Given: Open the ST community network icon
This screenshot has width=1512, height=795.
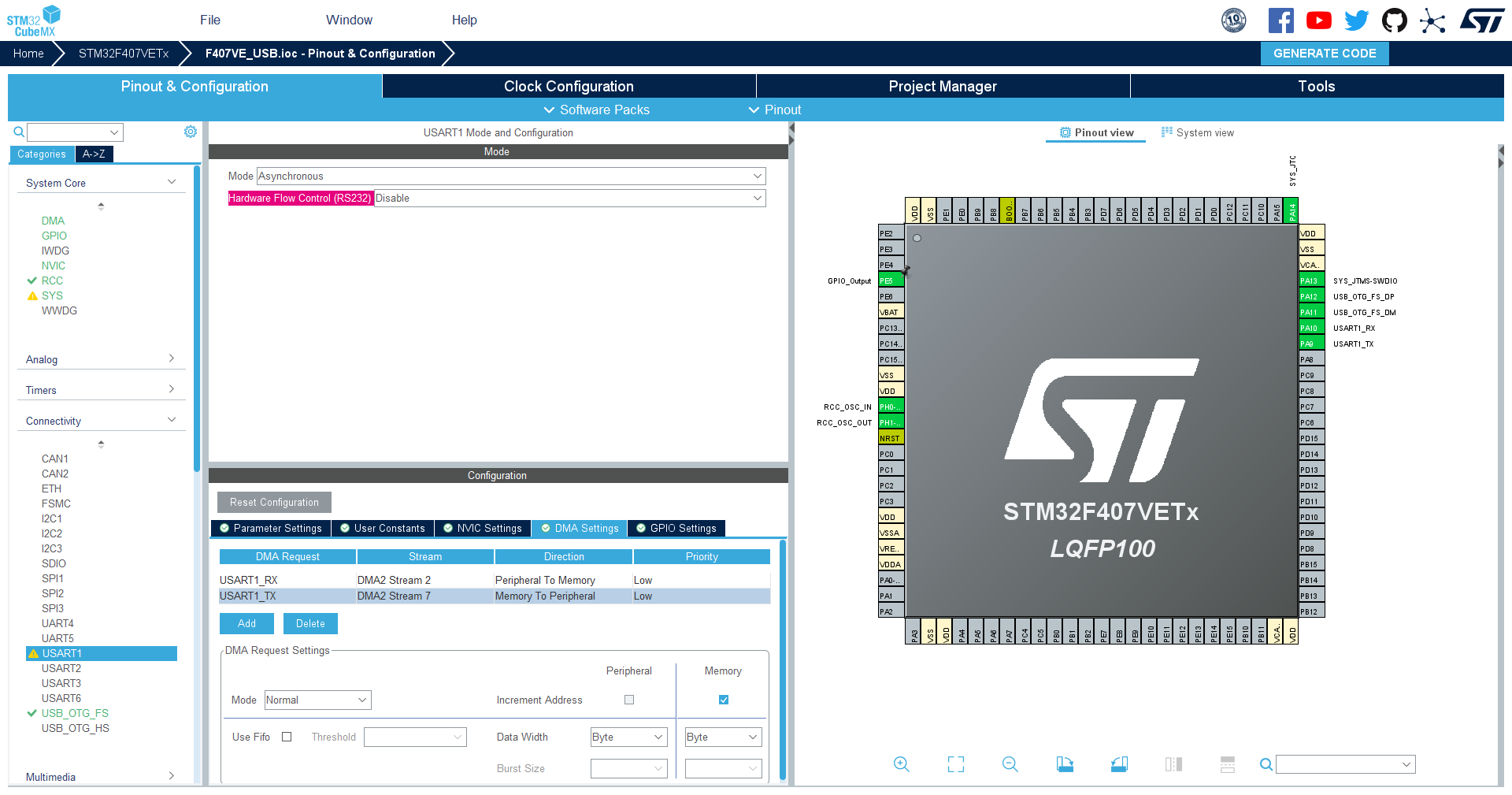Looking at the screenshot, I should [x=1432, y=20].
